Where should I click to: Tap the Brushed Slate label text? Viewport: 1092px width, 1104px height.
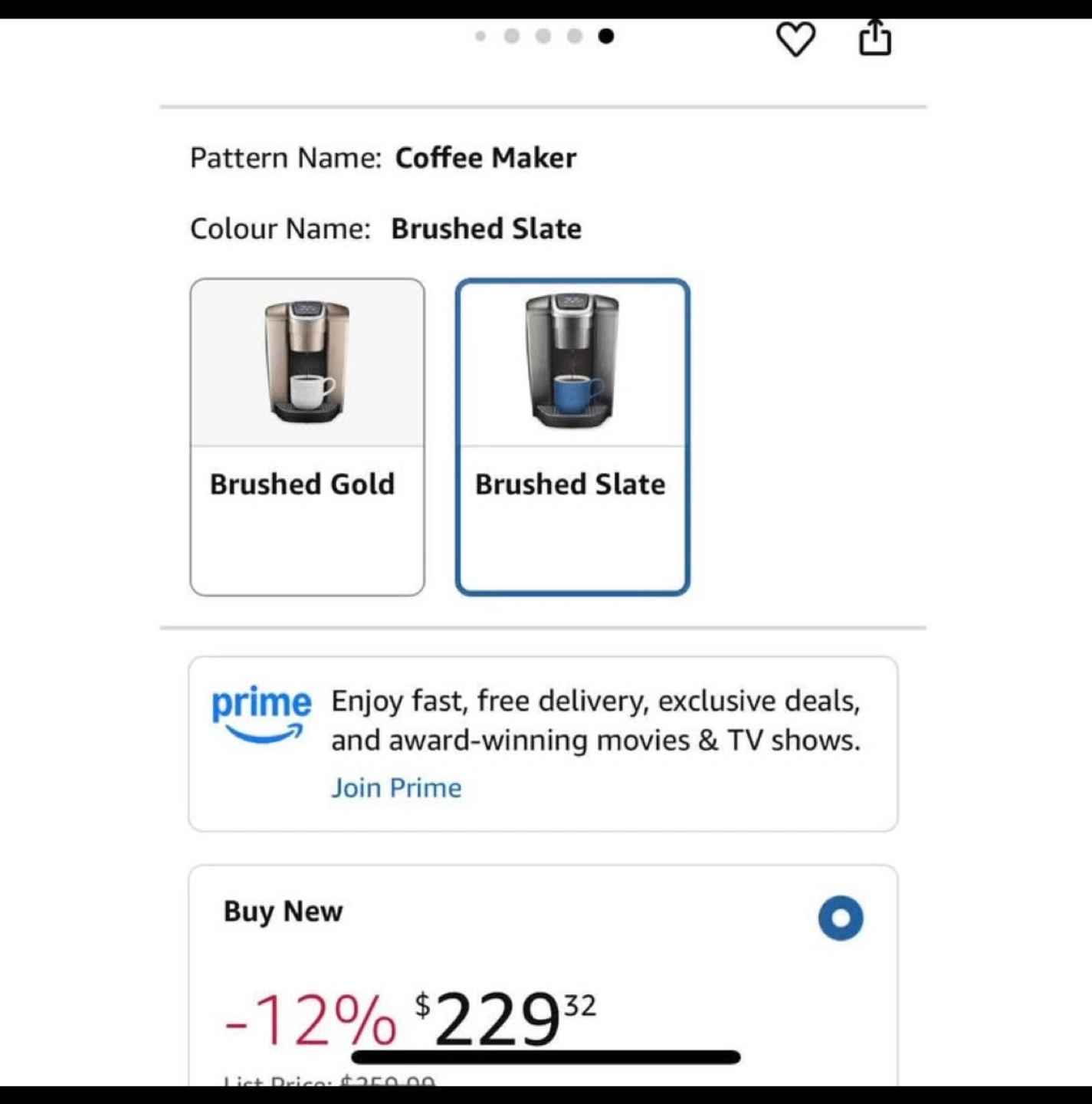pyautogui.click(x=570, y=485)
